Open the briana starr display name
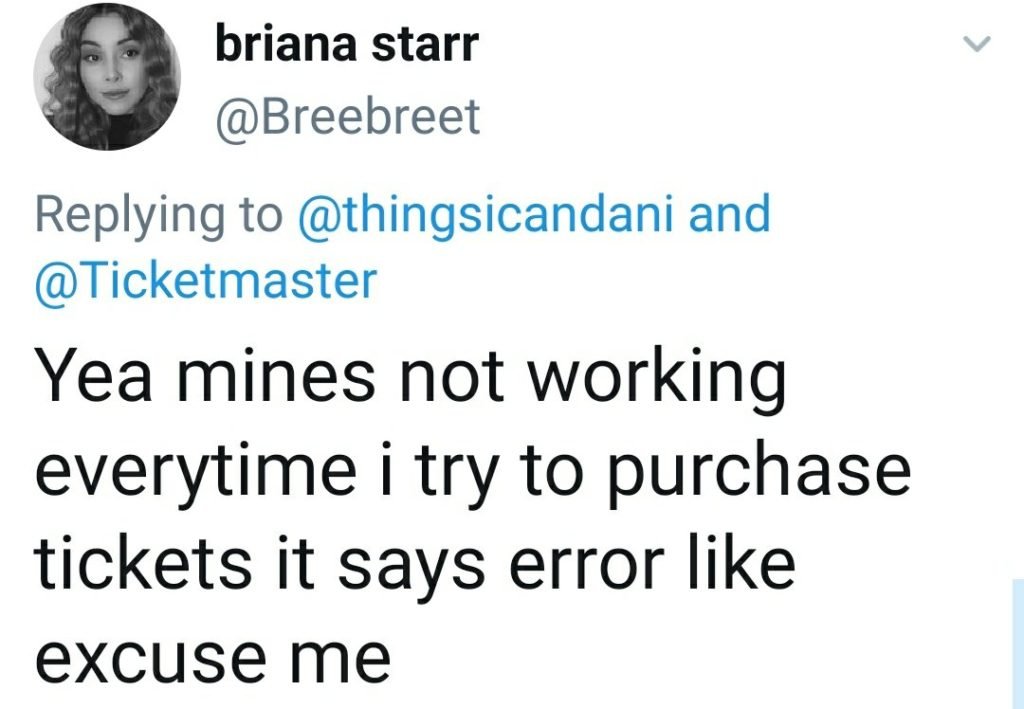Screen dimensions: 1024x709 [347, 47]
